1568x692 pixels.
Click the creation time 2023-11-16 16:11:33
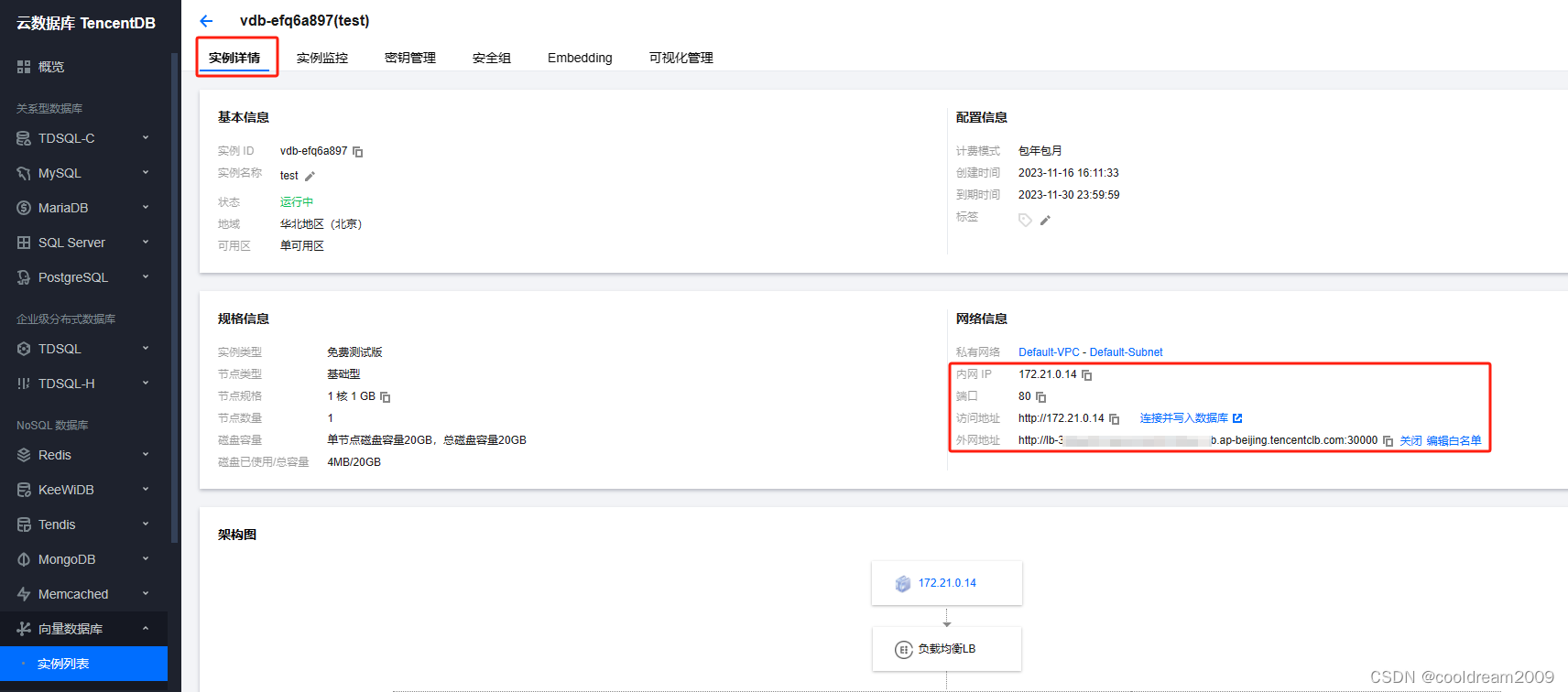click(1069, 173)
